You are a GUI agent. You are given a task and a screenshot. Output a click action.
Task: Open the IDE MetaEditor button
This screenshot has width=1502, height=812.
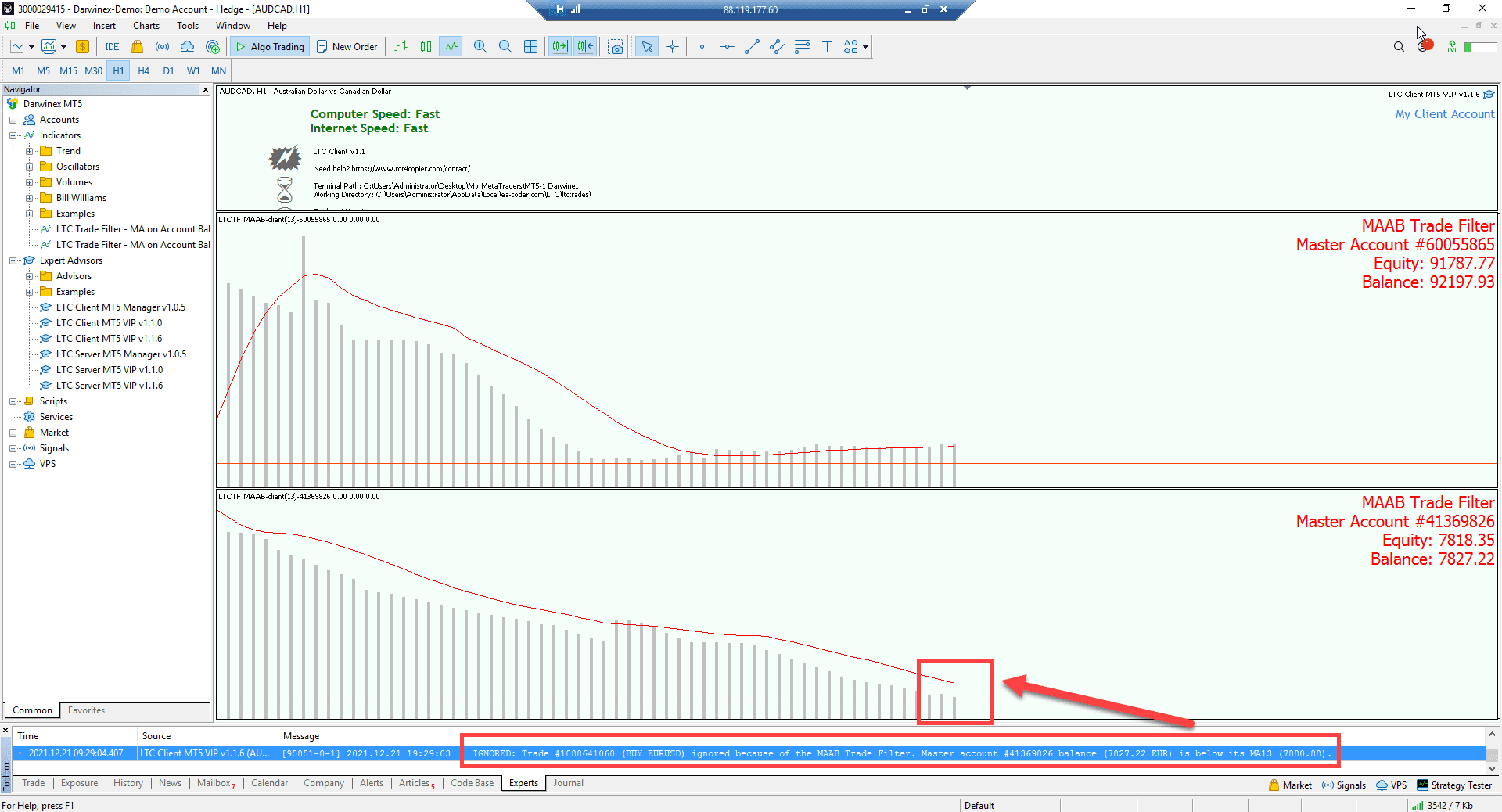pyautogui.click(x=112, y=47)
